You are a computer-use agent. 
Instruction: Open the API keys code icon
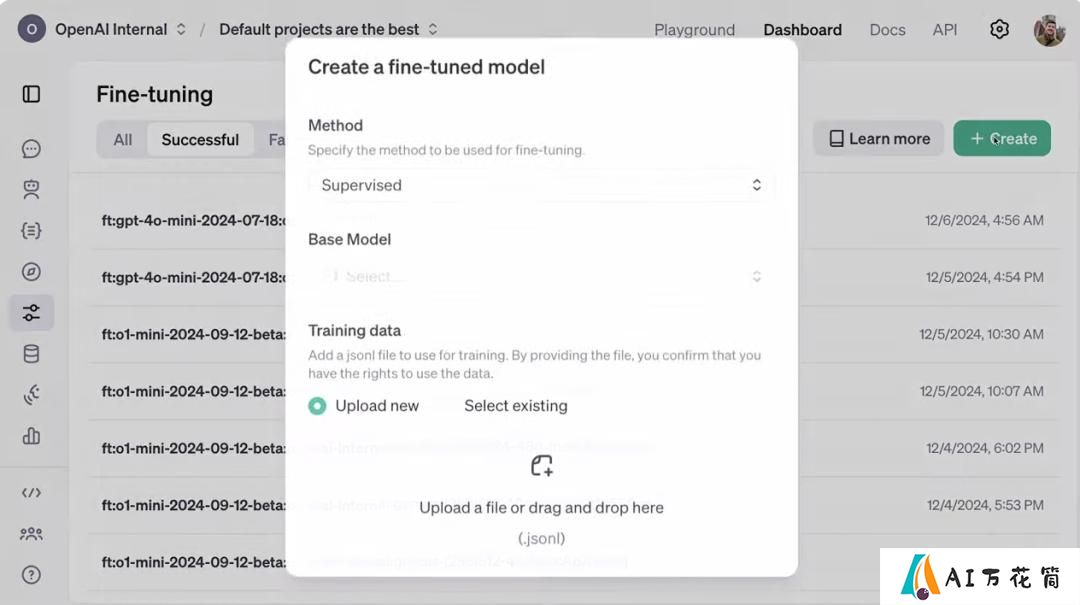31,493
